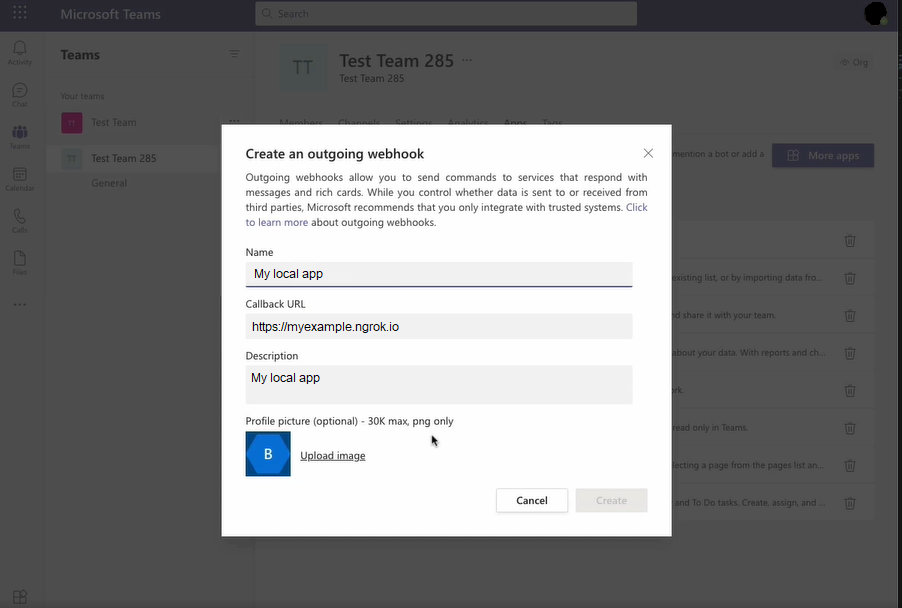Image resolution: width=902 pixels, height=608 pixels.
Task: Delete app with 'pages list' description
Action: 850,465
